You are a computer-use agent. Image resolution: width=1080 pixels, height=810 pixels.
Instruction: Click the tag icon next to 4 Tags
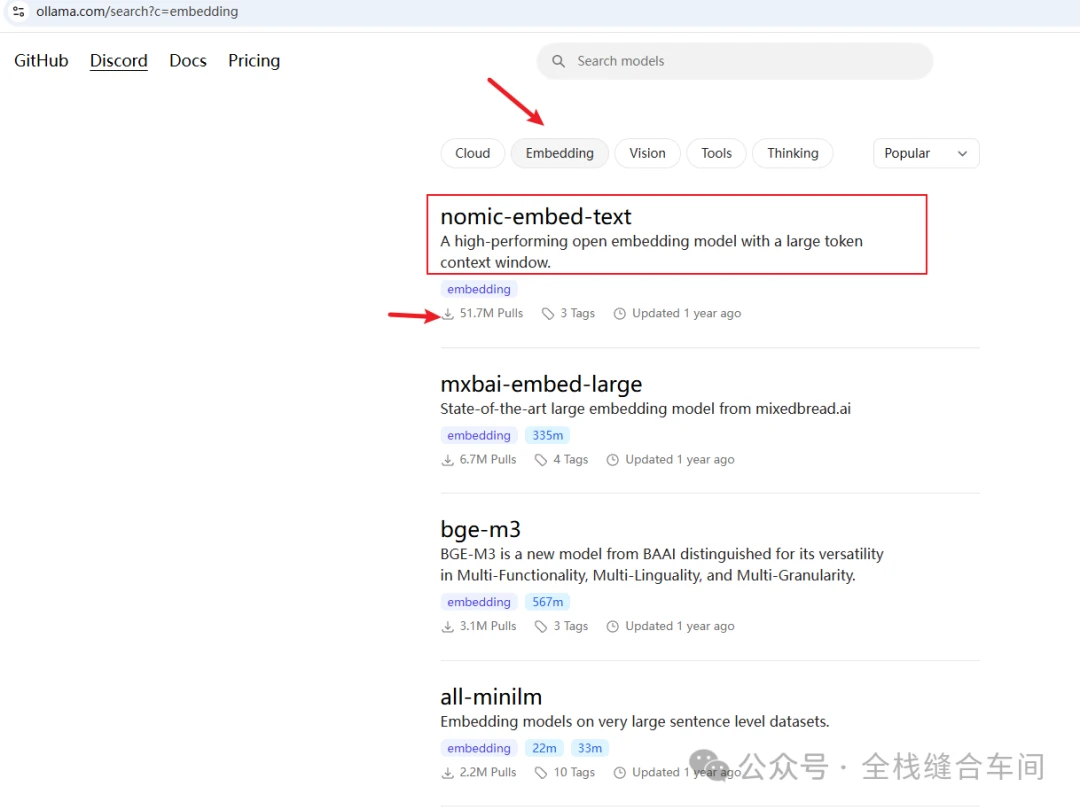click(541, 459)
